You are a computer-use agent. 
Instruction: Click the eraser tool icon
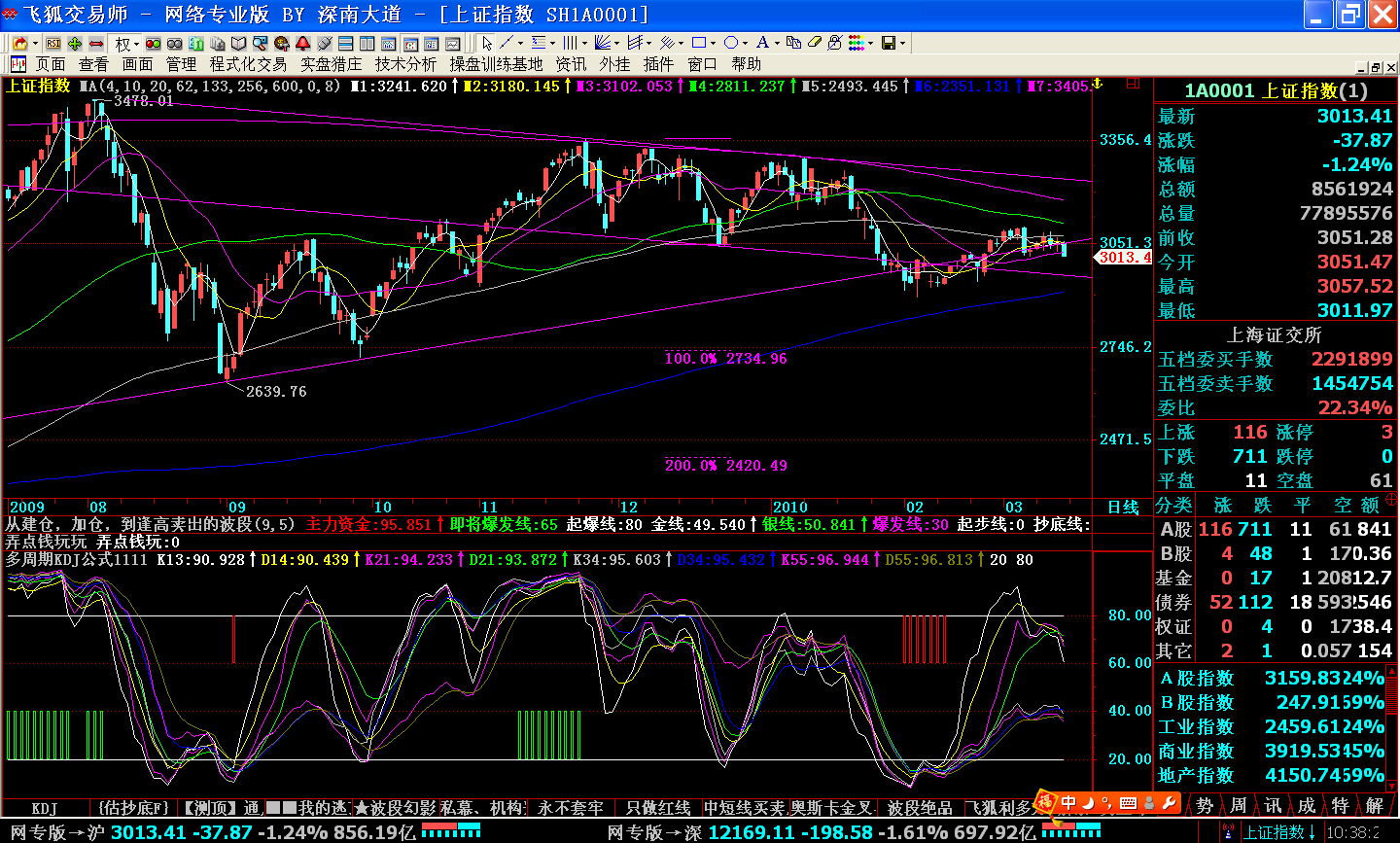(815, 44)
